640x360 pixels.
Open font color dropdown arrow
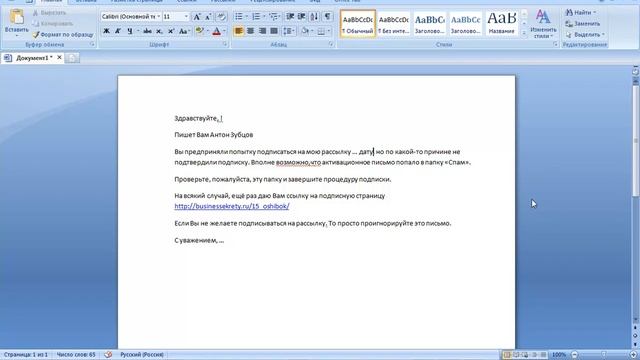pyautogui.click(x=224, y=31)
